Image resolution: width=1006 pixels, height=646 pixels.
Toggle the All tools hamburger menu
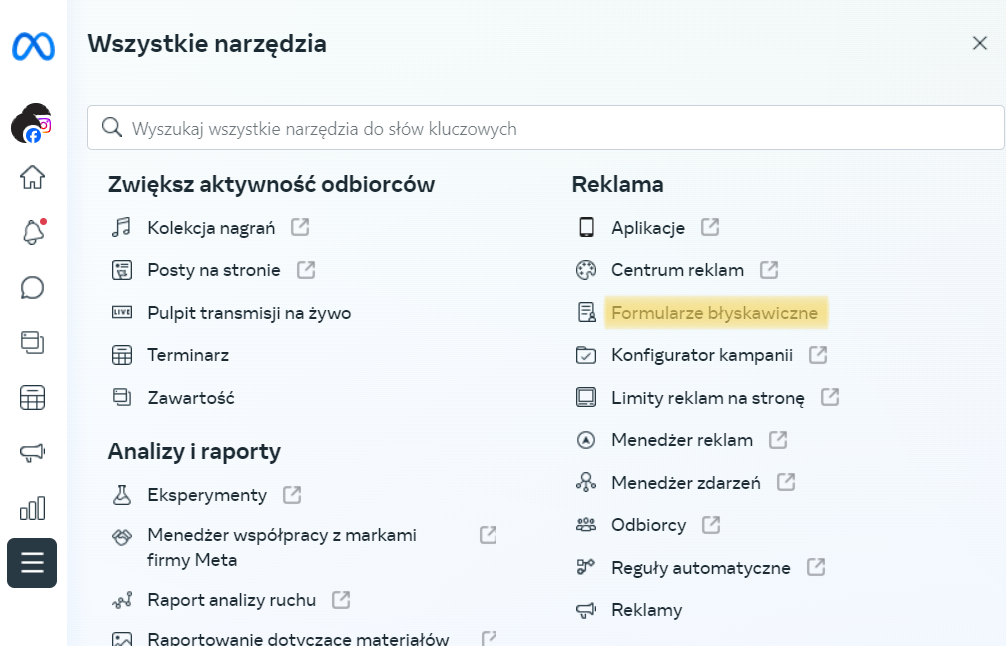pyautogui.click(x=32, y=563)
